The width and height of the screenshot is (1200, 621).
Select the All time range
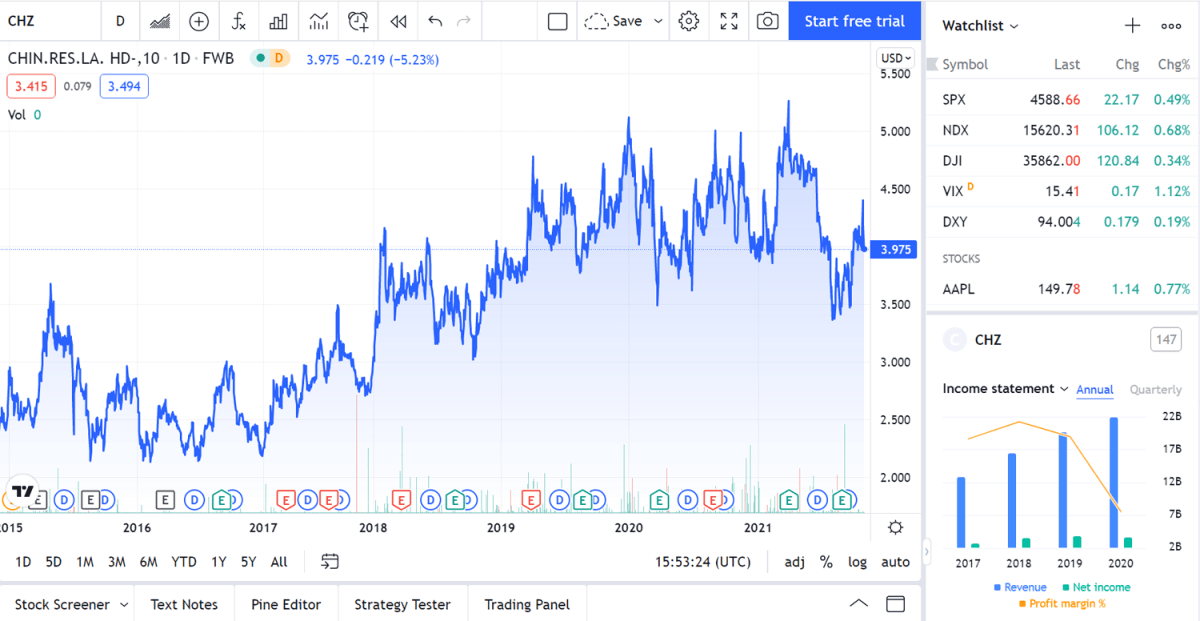click(x=279, y=562)
